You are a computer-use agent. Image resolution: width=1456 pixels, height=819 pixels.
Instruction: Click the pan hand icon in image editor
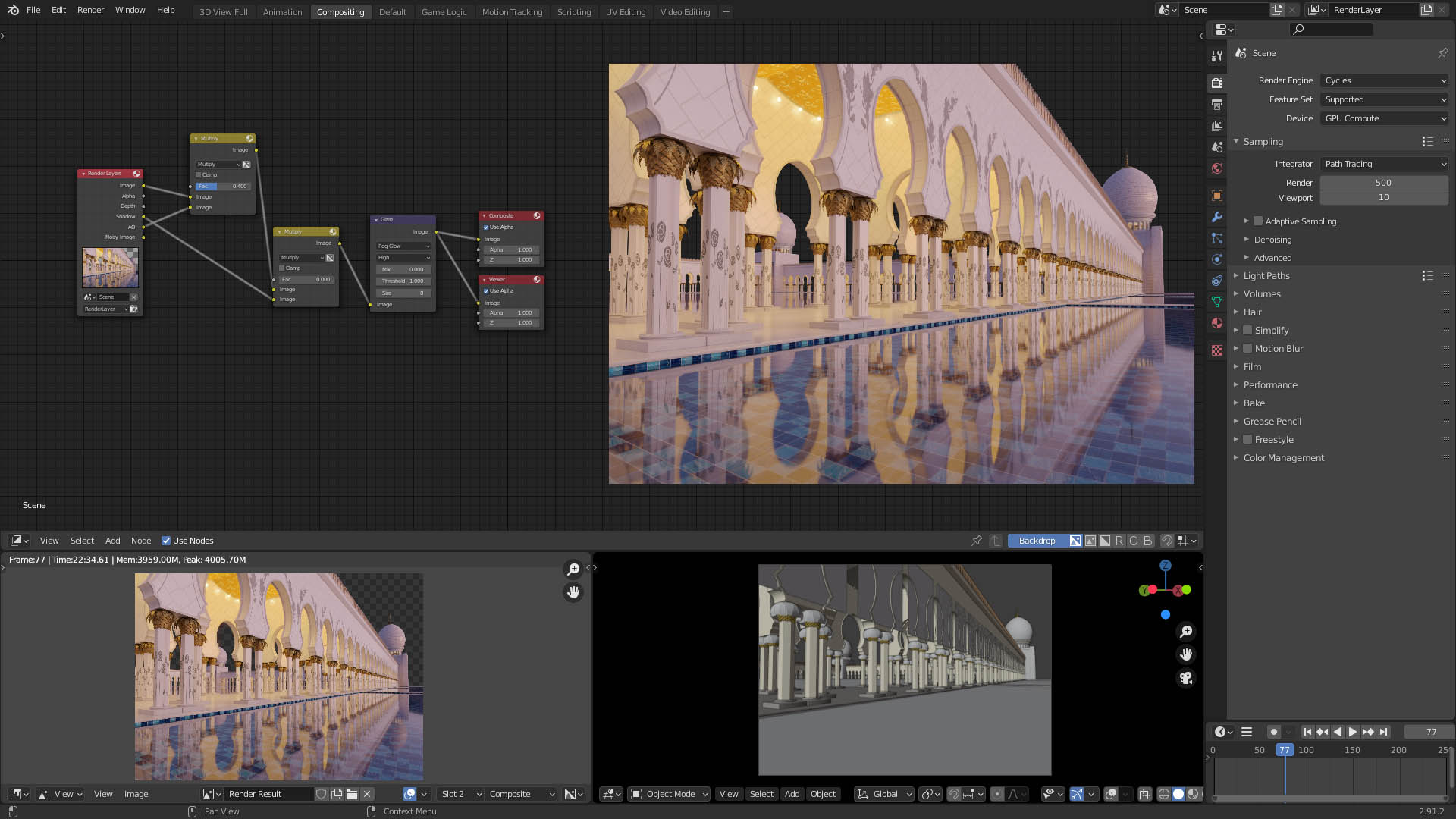(573, 592)
